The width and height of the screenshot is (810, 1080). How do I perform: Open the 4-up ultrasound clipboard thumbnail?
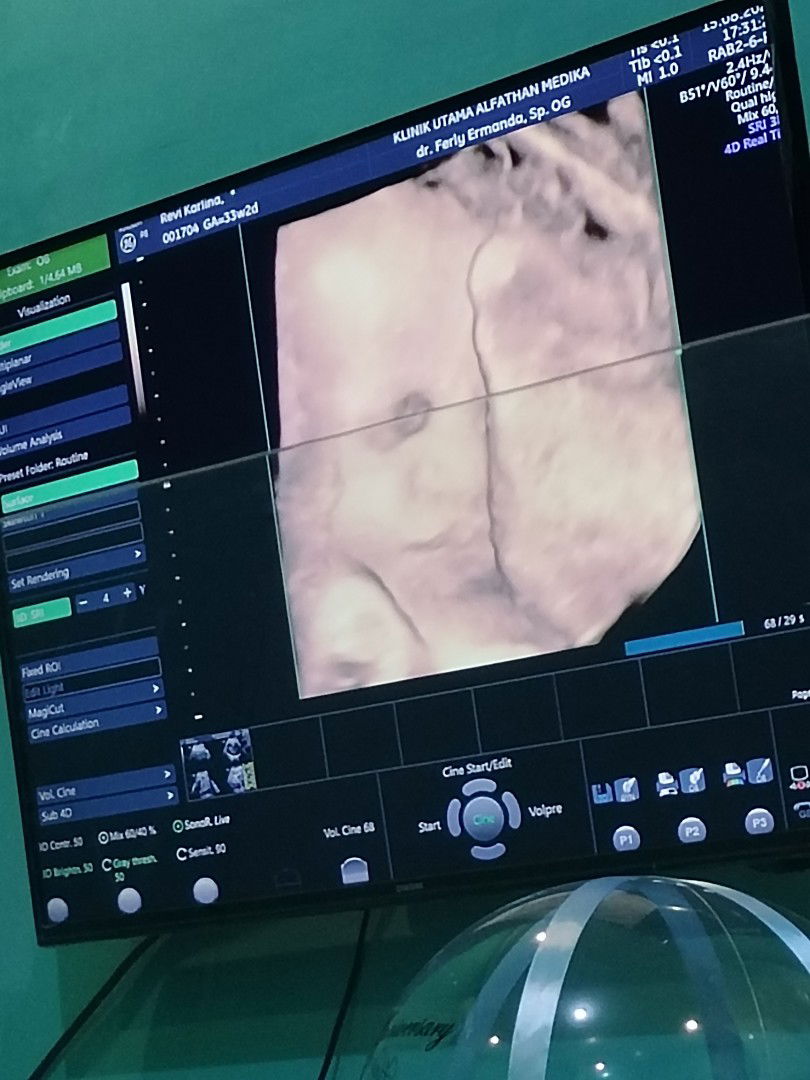coord(217,765)
